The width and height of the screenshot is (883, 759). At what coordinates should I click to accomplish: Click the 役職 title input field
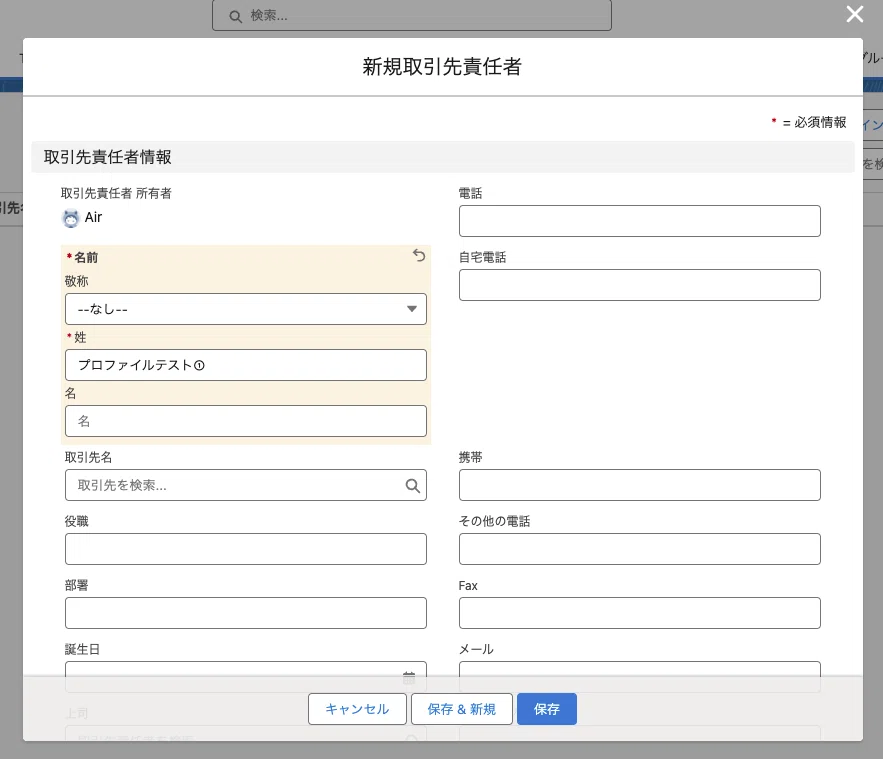(246, 549)
